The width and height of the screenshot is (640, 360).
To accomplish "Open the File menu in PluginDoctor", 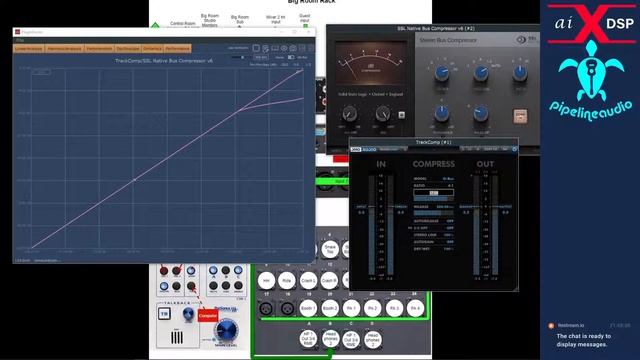I will click(x=20, y=40).
